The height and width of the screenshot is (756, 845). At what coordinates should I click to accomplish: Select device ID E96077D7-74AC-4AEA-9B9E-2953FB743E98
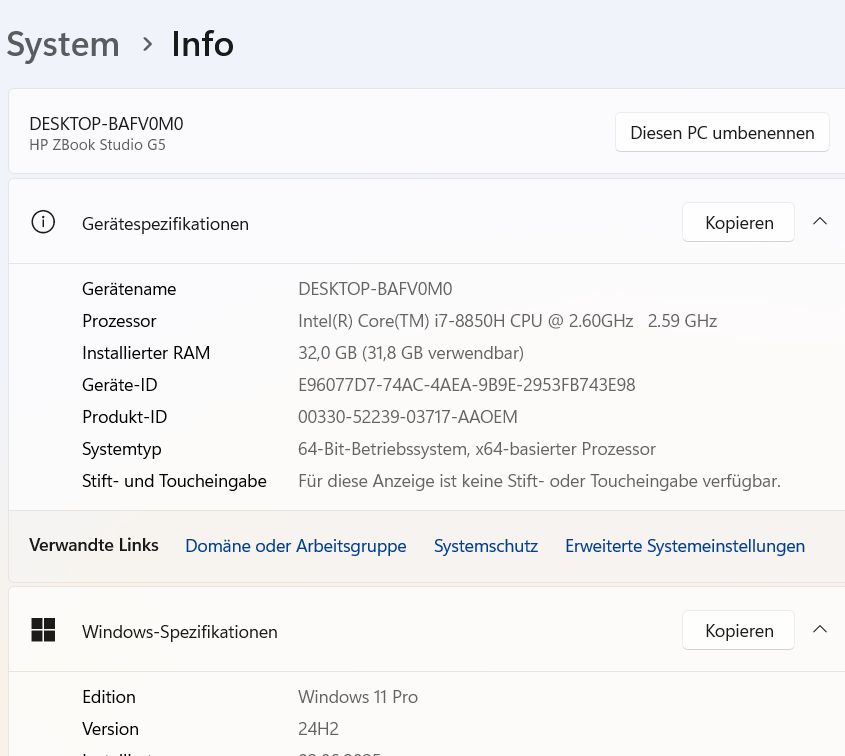click(467, 385)
